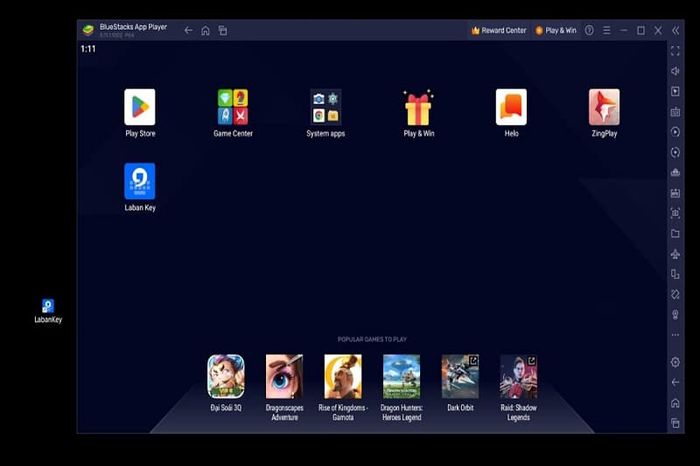Click the location pin icon in sidebar
Image resolution: width=700 pixels, height=466 pixels.
point(675,315)
